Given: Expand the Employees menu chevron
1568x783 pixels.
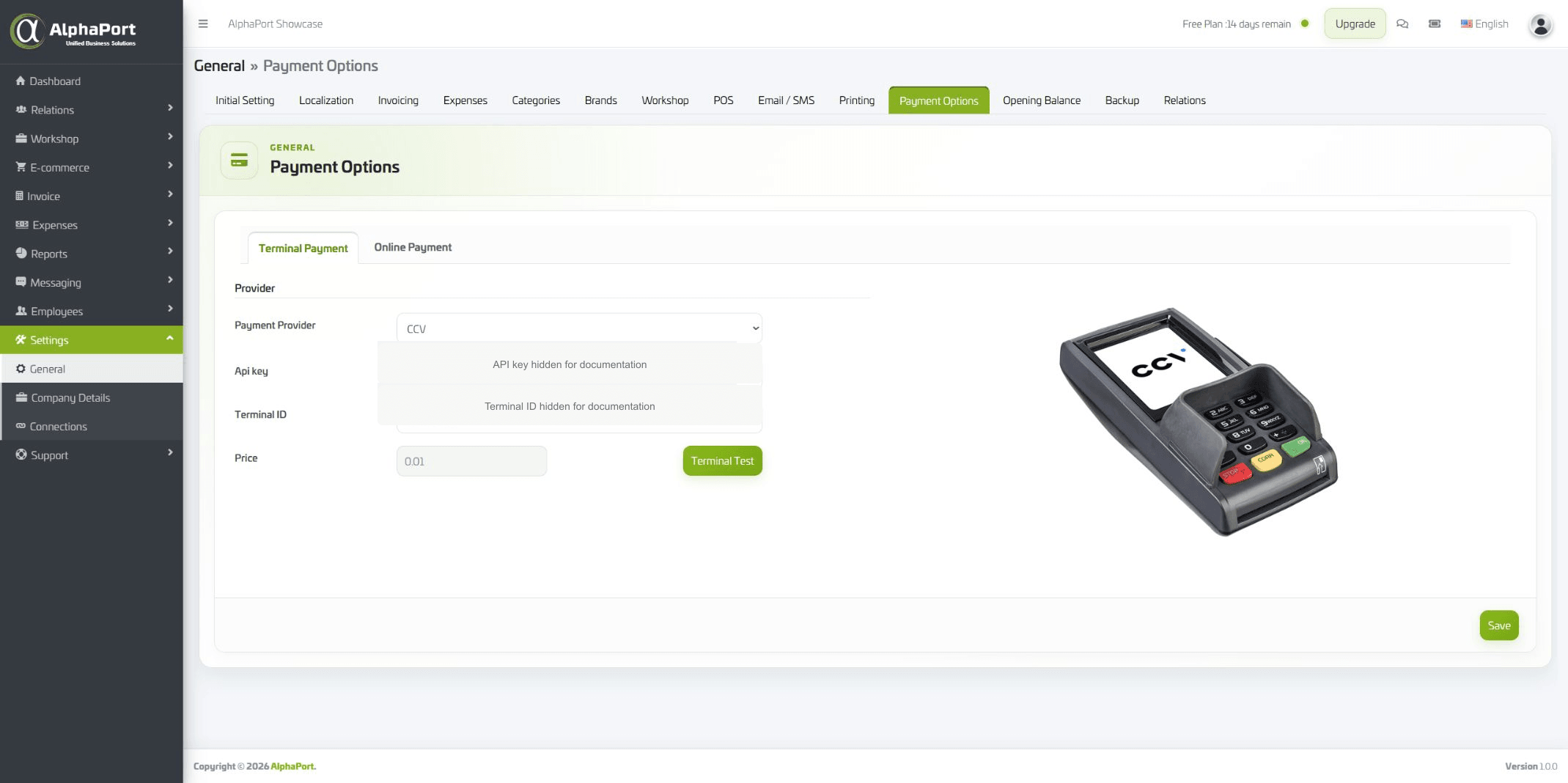Looking at the screenshot, I should coord(170,309).
